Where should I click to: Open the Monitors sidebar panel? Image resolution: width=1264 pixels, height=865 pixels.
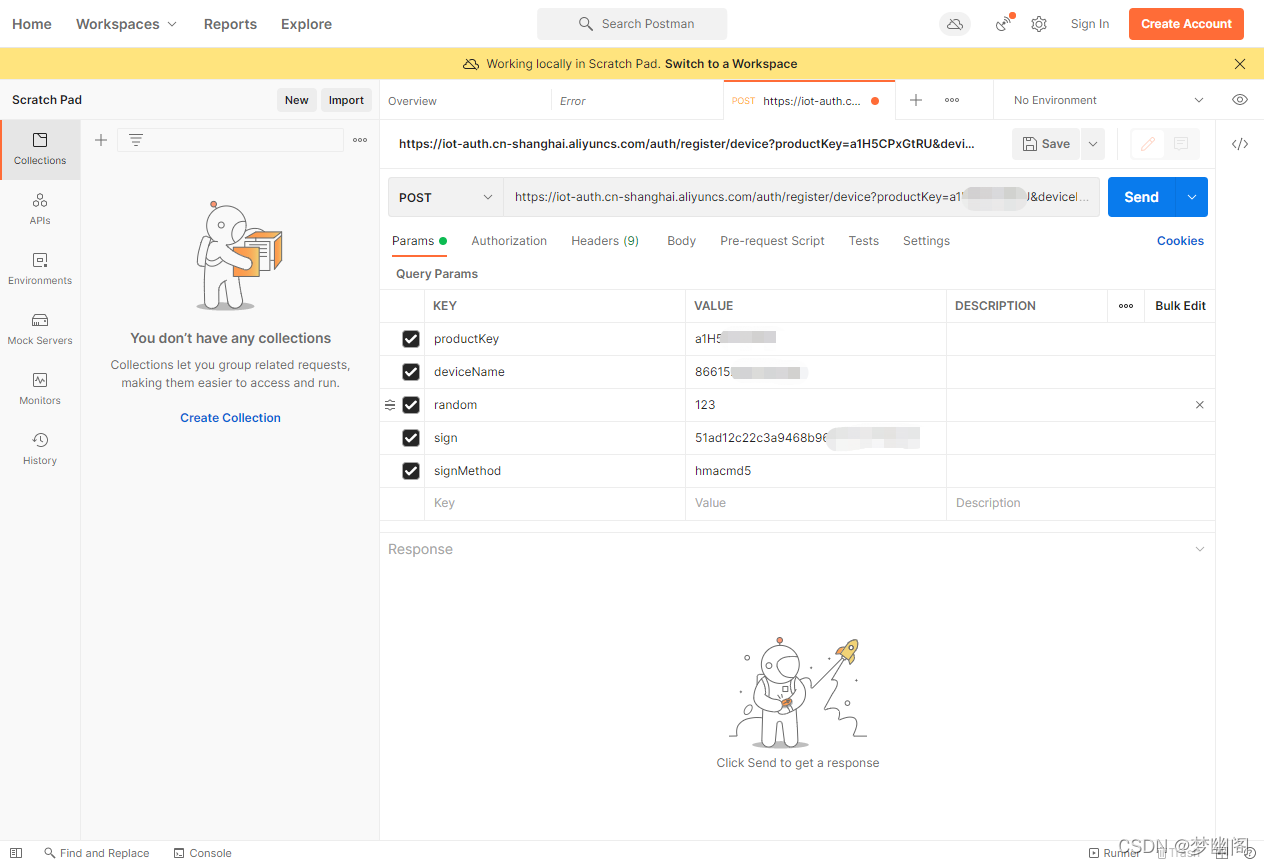click(40, 389)
